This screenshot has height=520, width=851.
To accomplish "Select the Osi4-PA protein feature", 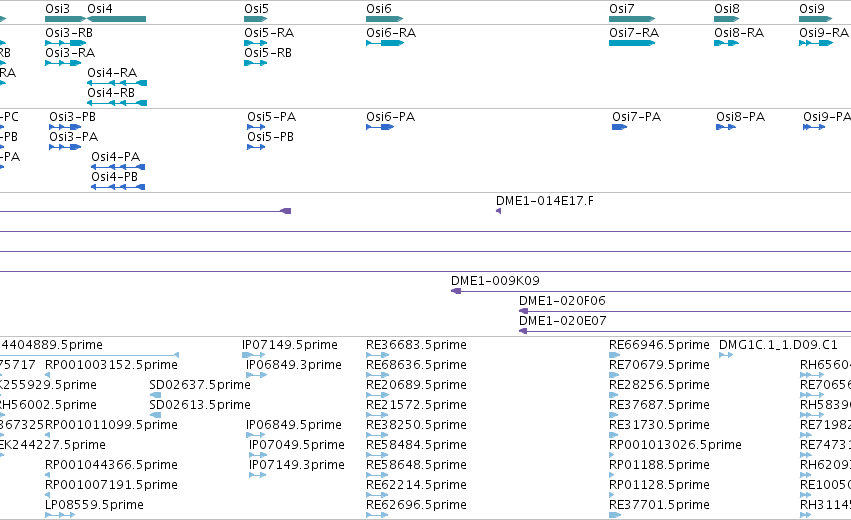I will 118,167.
